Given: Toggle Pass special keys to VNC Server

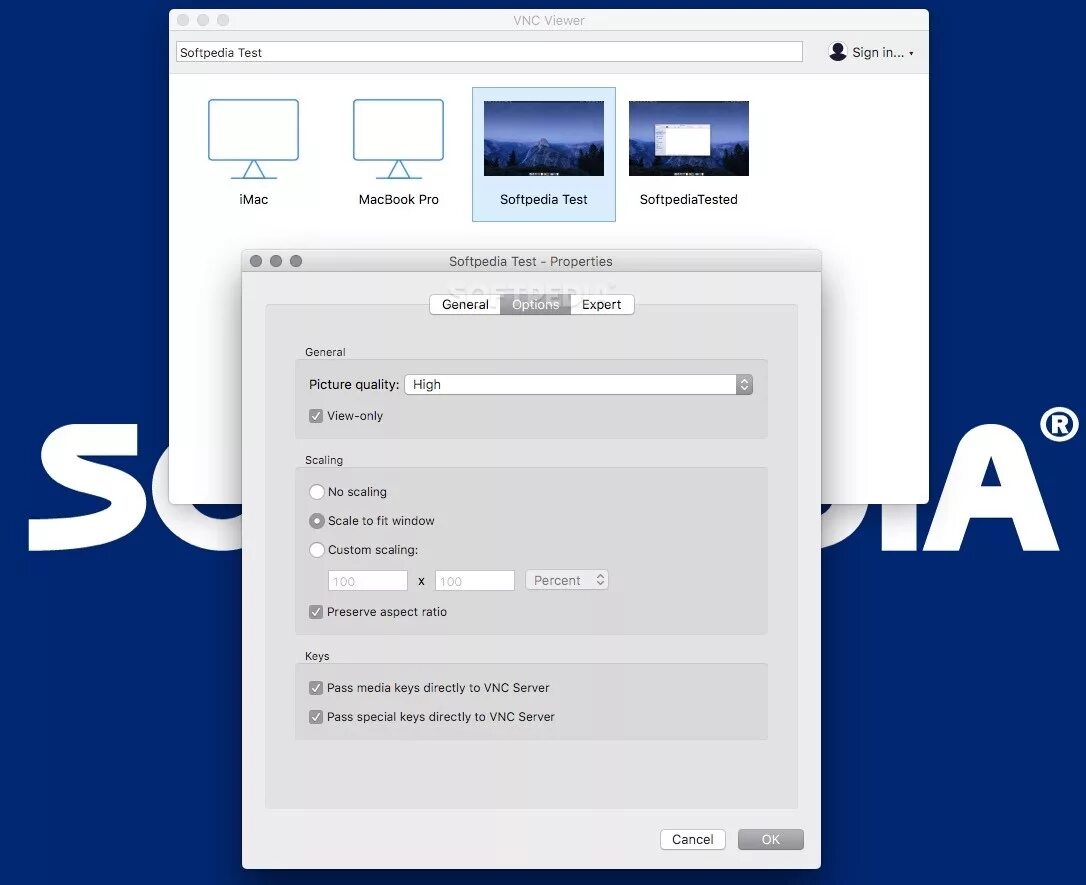Looking at the screenshot, I should coord(316,717).
